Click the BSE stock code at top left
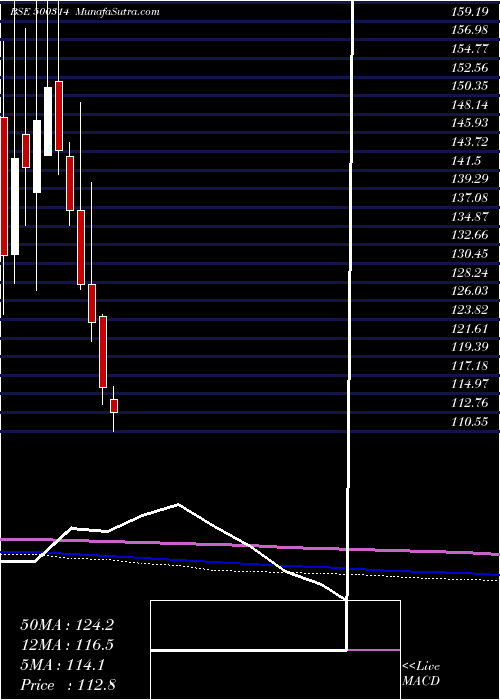 point(40,12)
